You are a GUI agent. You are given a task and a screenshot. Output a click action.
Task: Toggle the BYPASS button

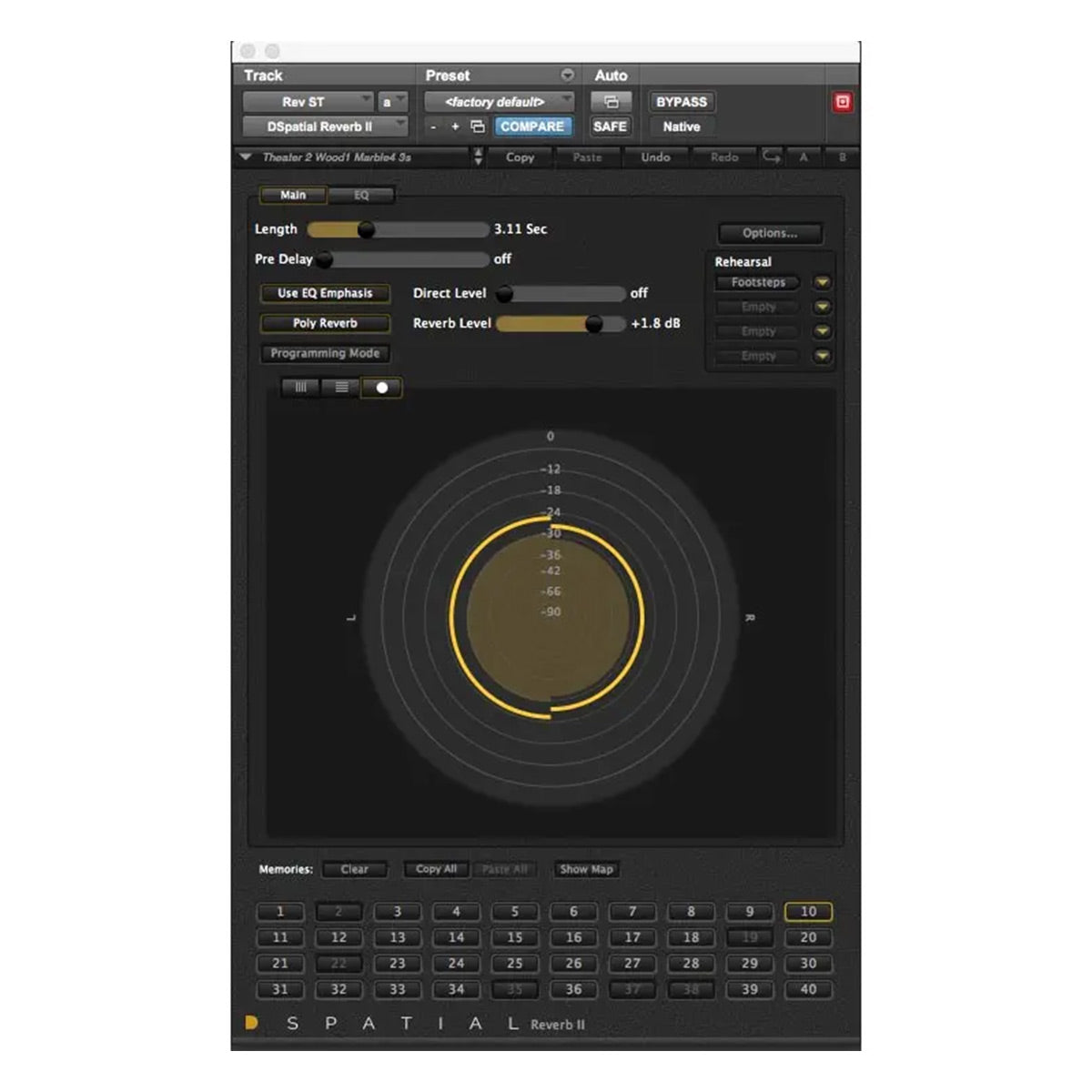[682, 102]
